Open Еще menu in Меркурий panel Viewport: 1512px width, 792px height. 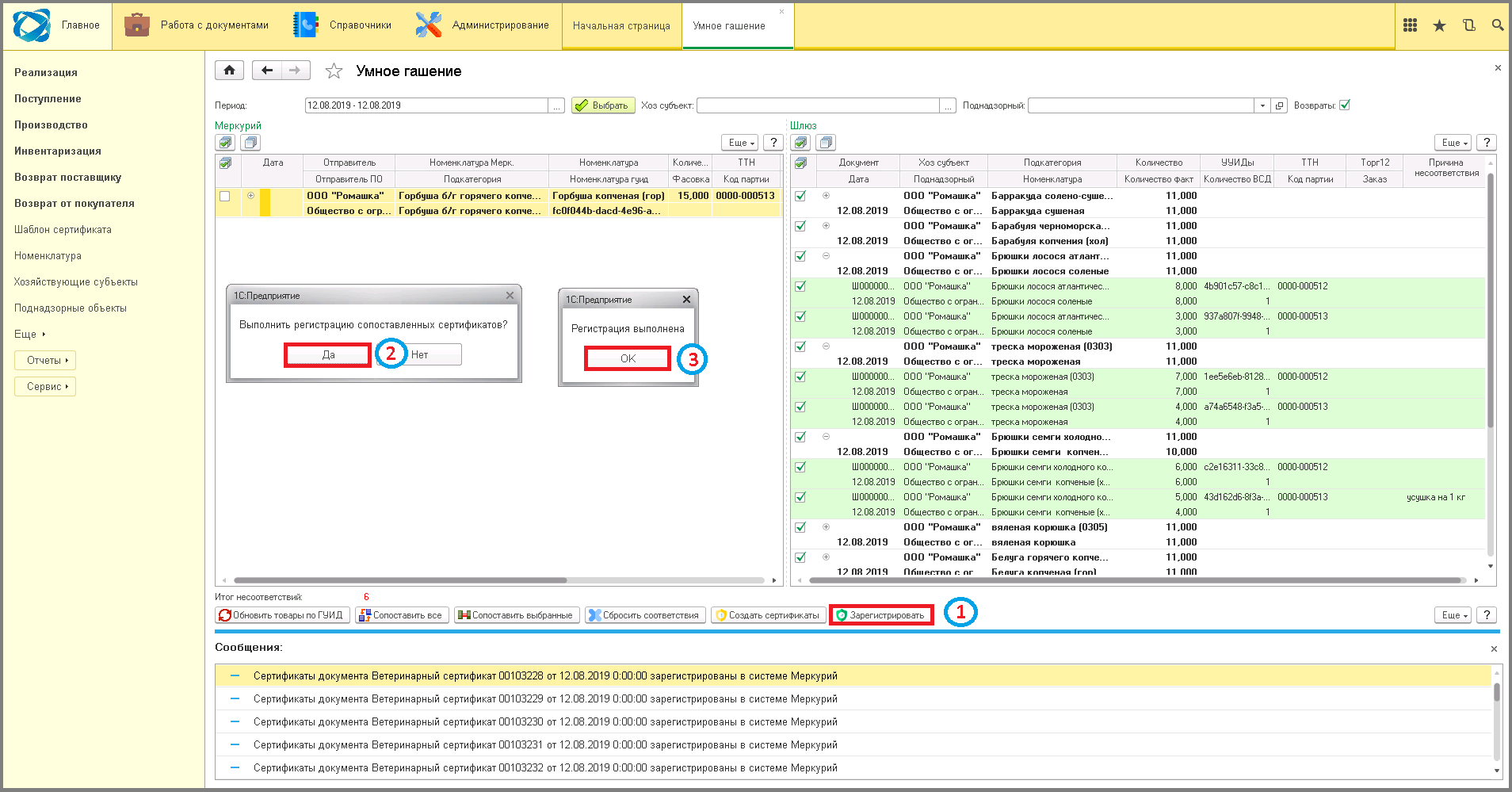click(x=742, y=143)
